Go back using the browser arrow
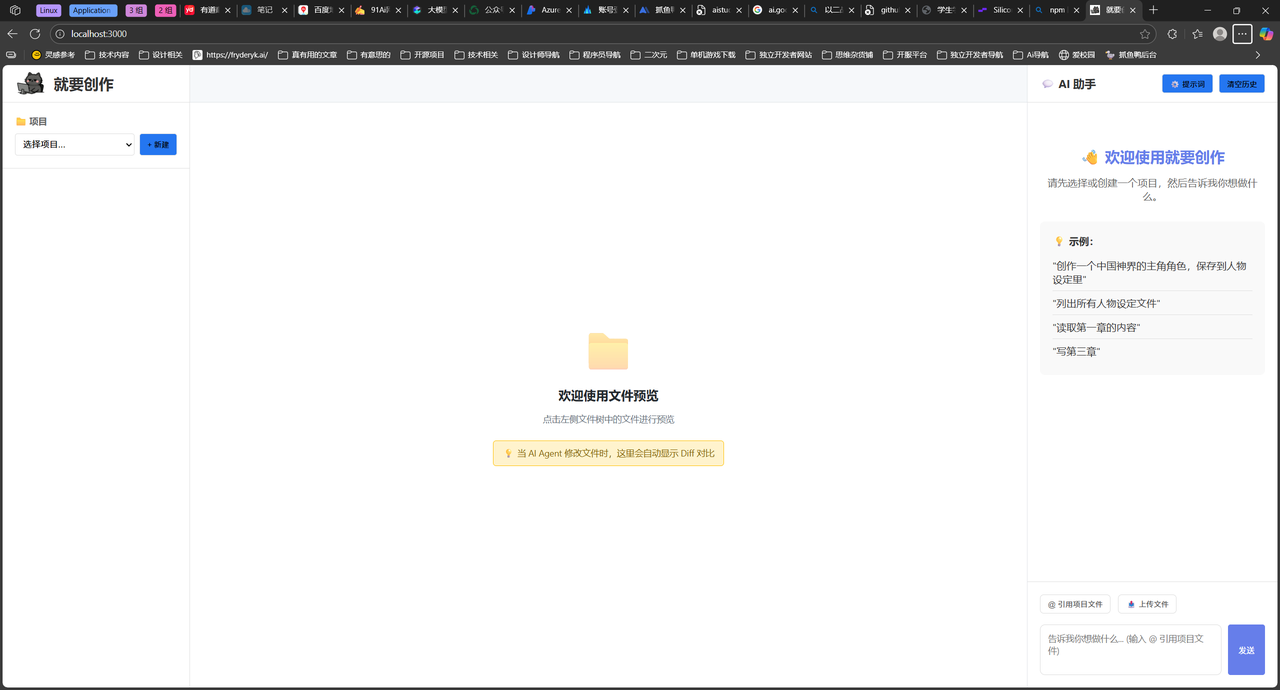The image size is (1280, 690). click(x=12, y=34)
